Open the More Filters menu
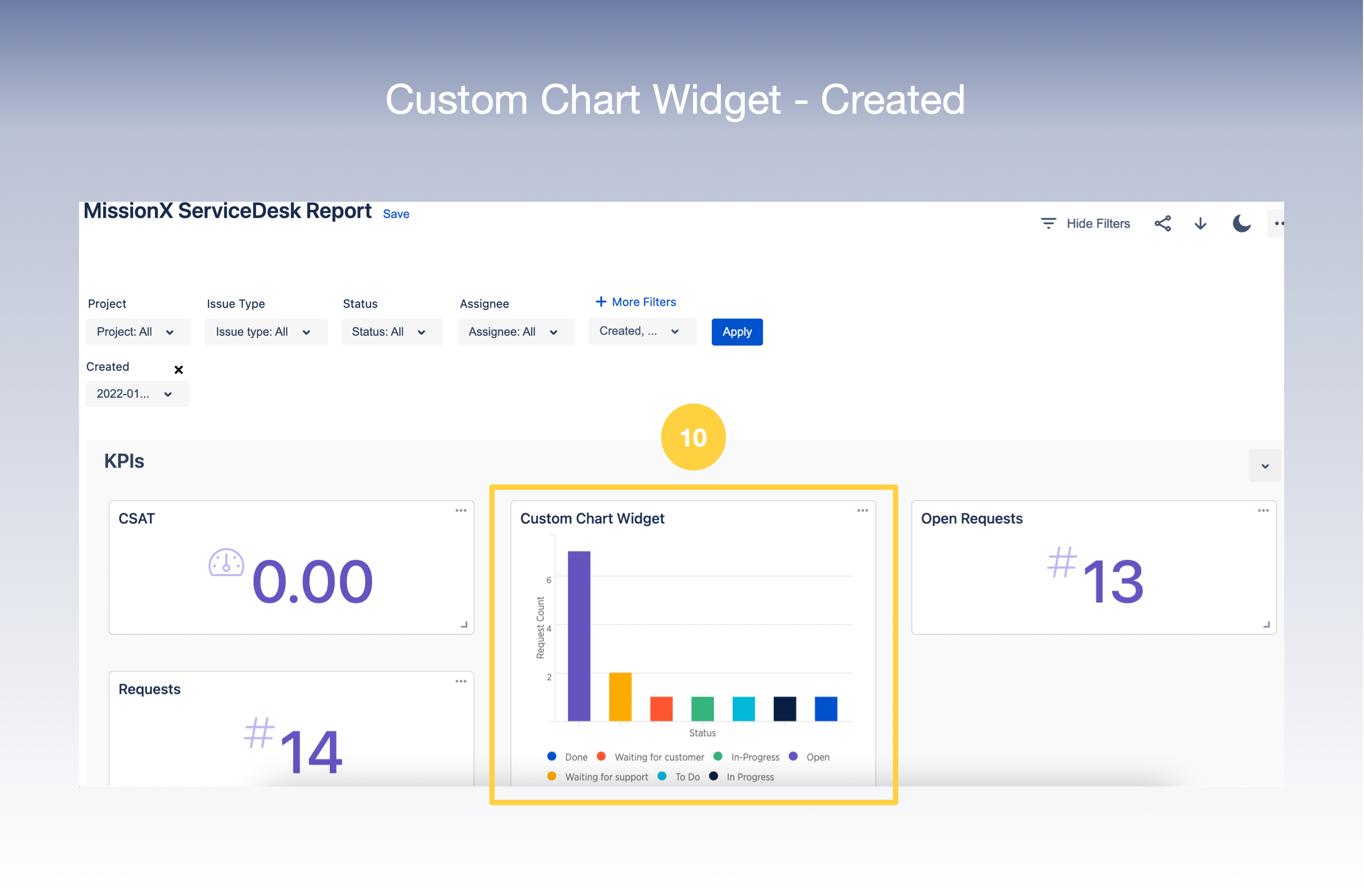Viewport: 1364px width, 896px height. click(x=635, y=302)
